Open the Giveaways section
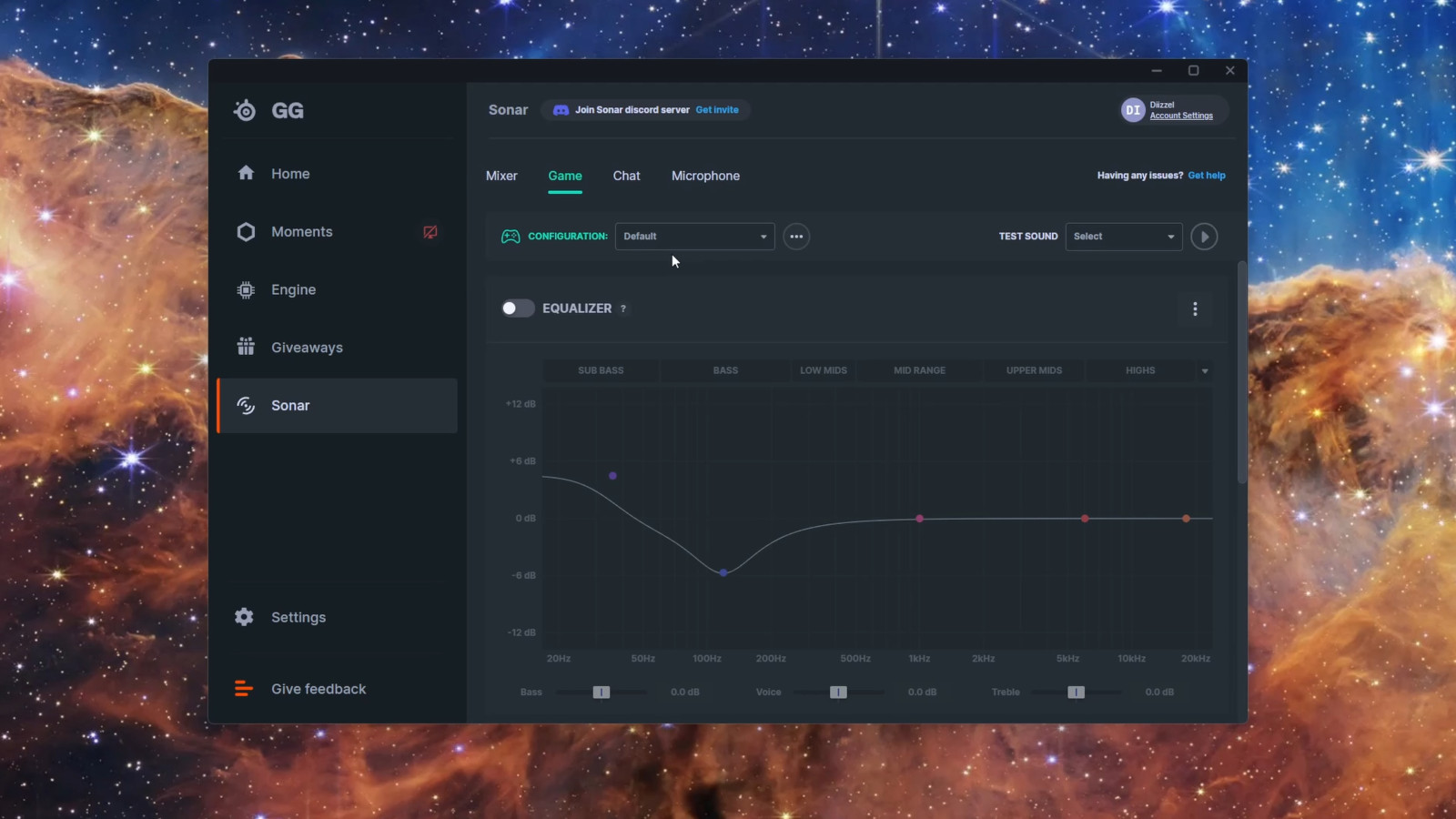Screen dimensions: 1456x819 306,348
